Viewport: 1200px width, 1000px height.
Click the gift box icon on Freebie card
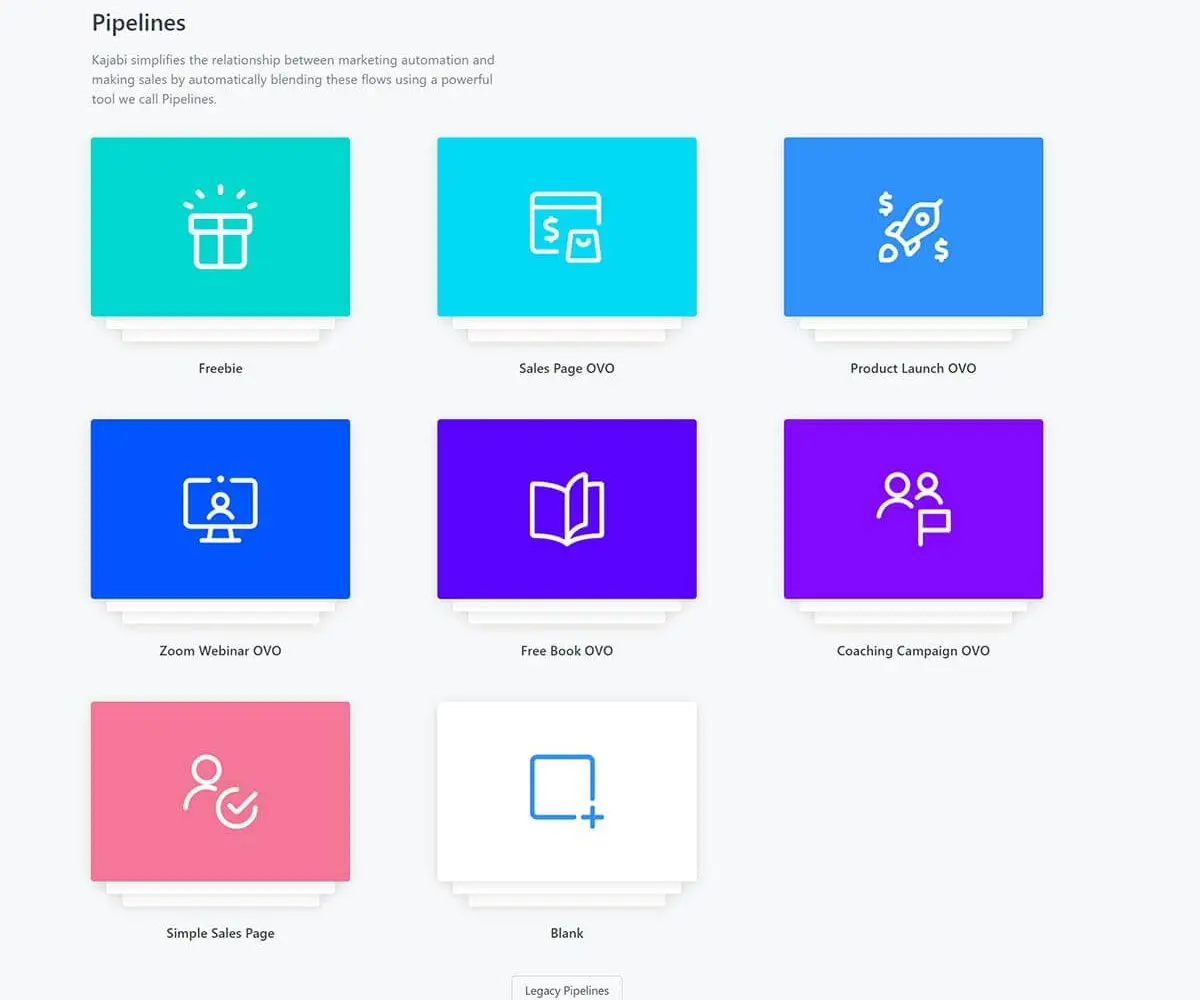pos(220,227)
